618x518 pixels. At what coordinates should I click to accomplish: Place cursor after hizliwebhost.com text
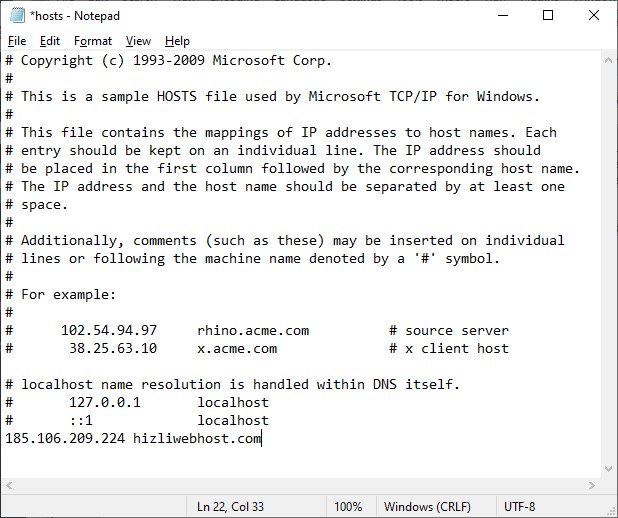click(x=262, y=439)
